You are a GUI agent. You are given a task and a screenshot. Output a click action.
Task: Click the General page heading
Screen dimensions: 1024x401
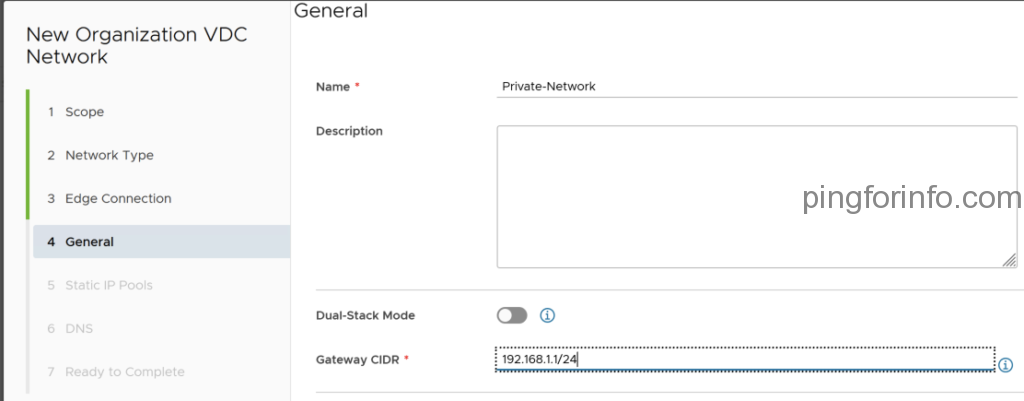(x=331, y=12)
